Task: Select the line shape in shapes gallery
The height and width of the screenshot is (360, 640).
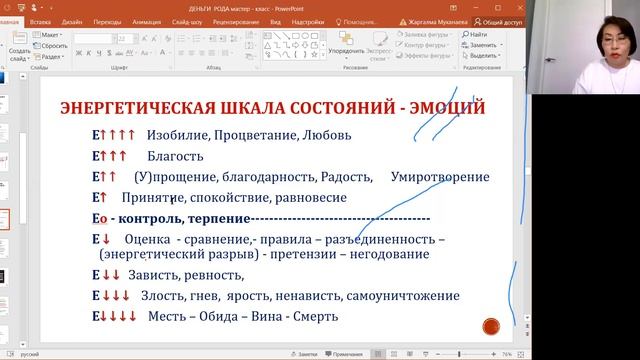Action: 277,36
